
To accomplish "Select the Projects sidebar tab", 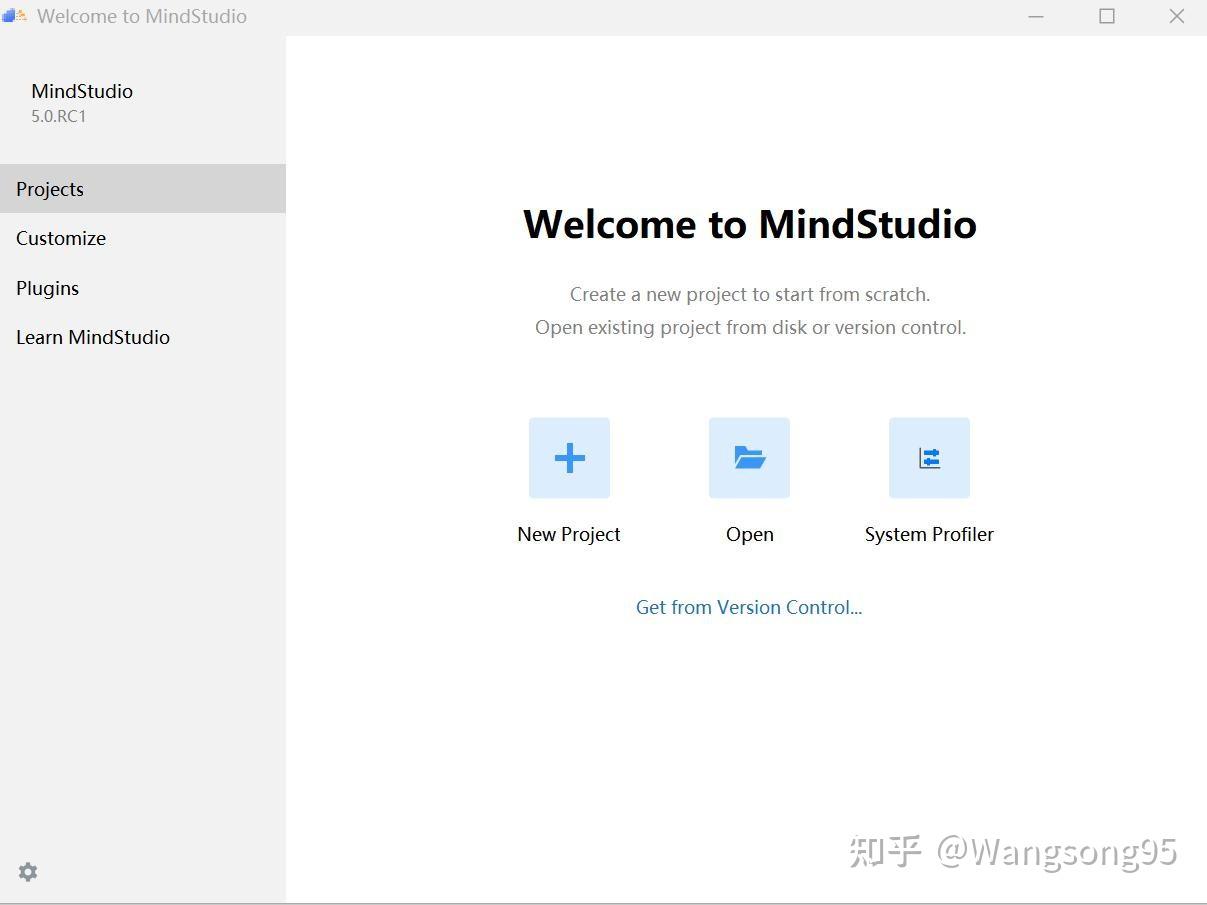I will click(143, 189).
